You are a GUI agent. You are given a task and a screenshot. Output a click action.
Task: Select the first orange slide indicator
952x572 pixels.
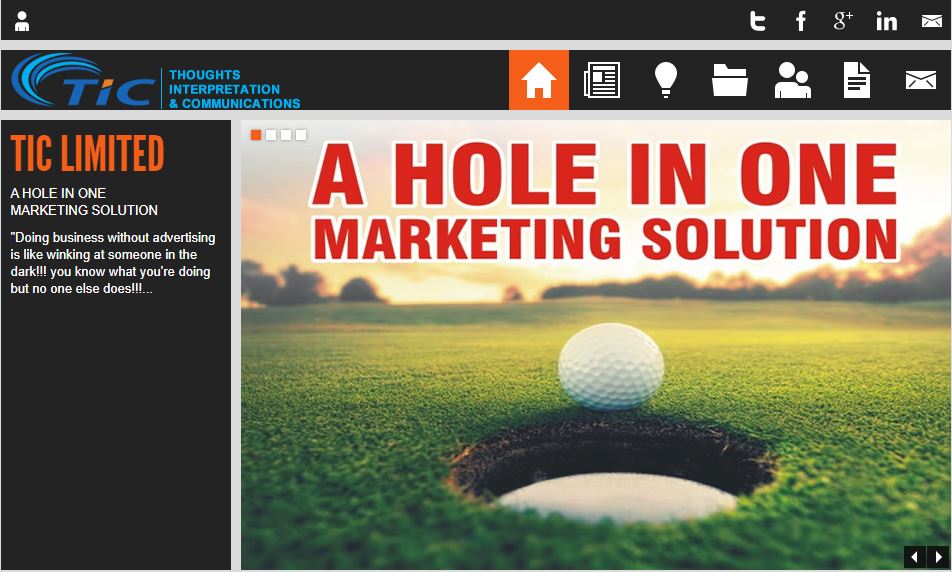click(256, 135)
